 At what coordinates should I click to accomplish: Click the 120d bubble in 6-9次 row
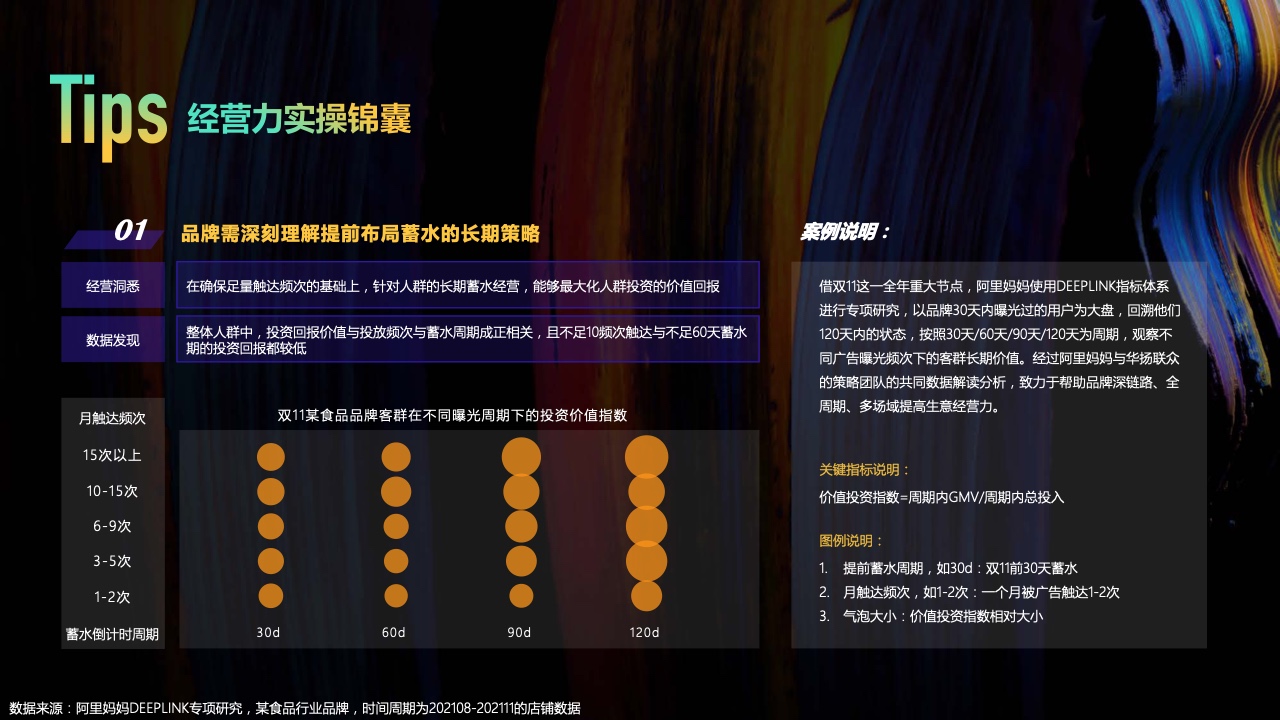(646, 526)
